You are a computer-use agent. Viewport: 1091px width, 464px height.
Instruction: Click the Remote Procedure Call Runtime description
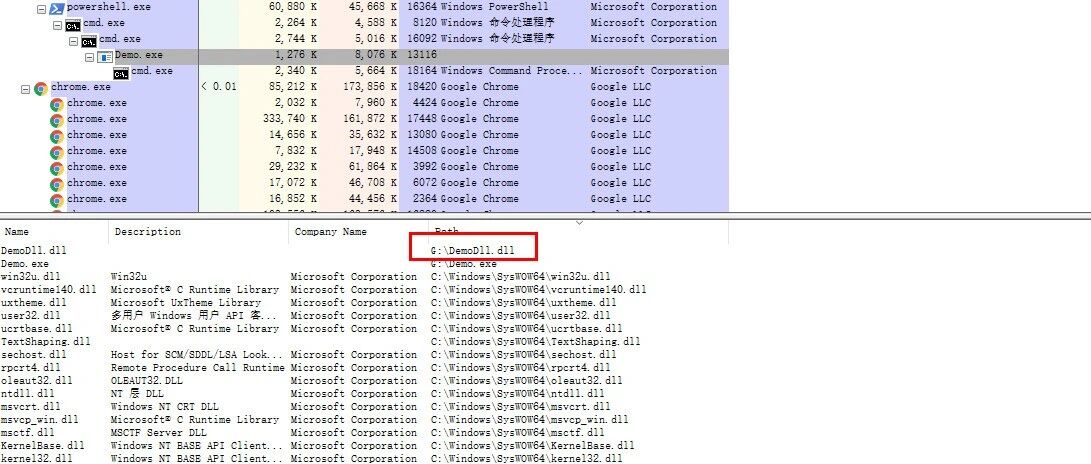point(198,367)
